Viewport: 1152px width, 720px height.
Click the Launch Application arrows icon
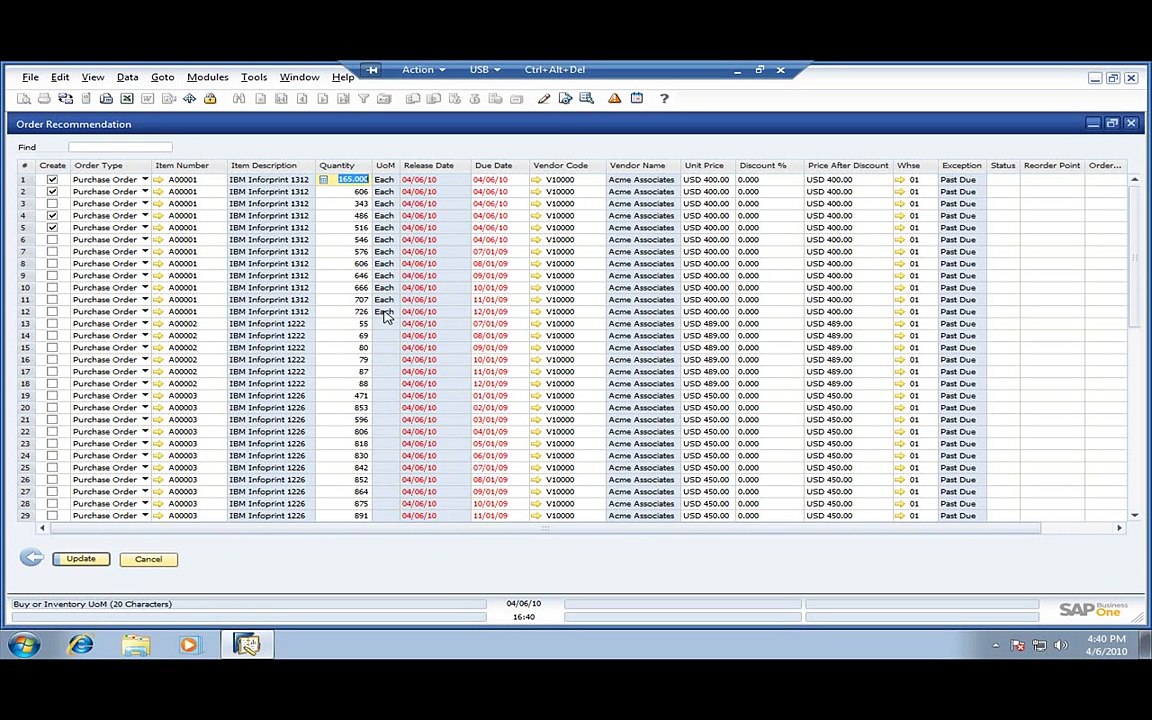point(190,98)
